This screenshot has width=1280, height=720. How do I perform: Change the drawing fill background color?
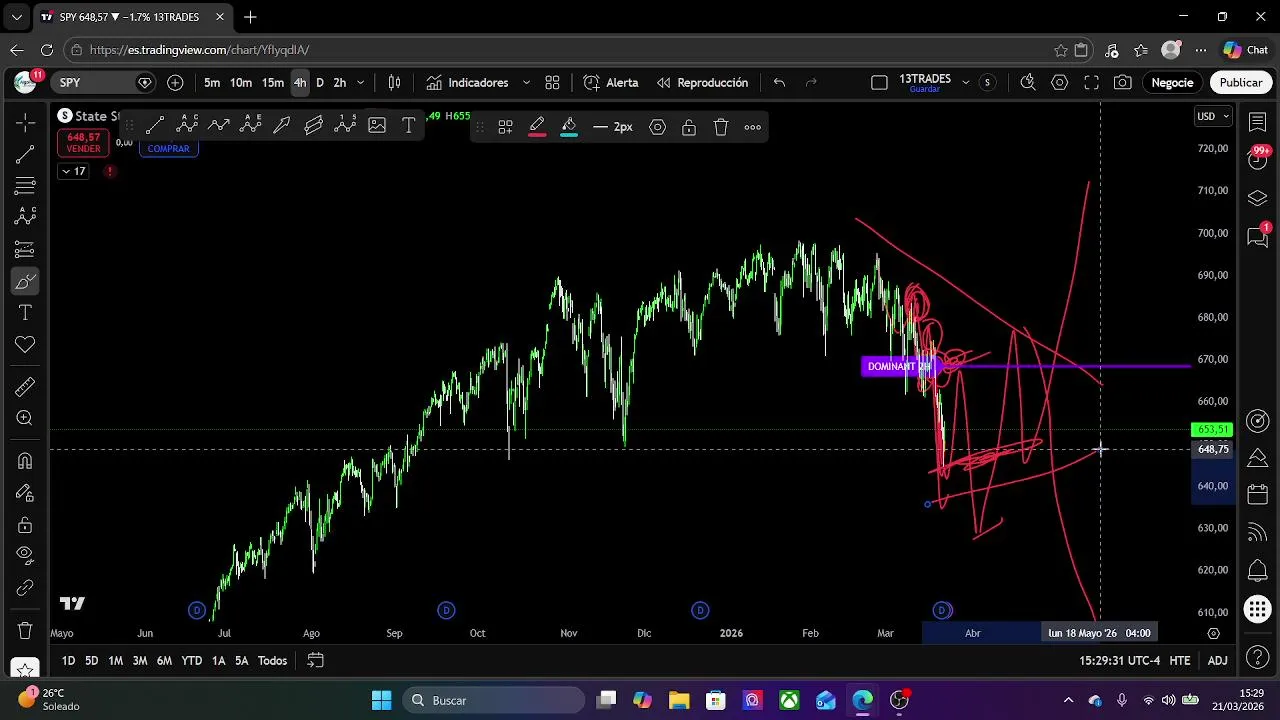tap(569, 127)
